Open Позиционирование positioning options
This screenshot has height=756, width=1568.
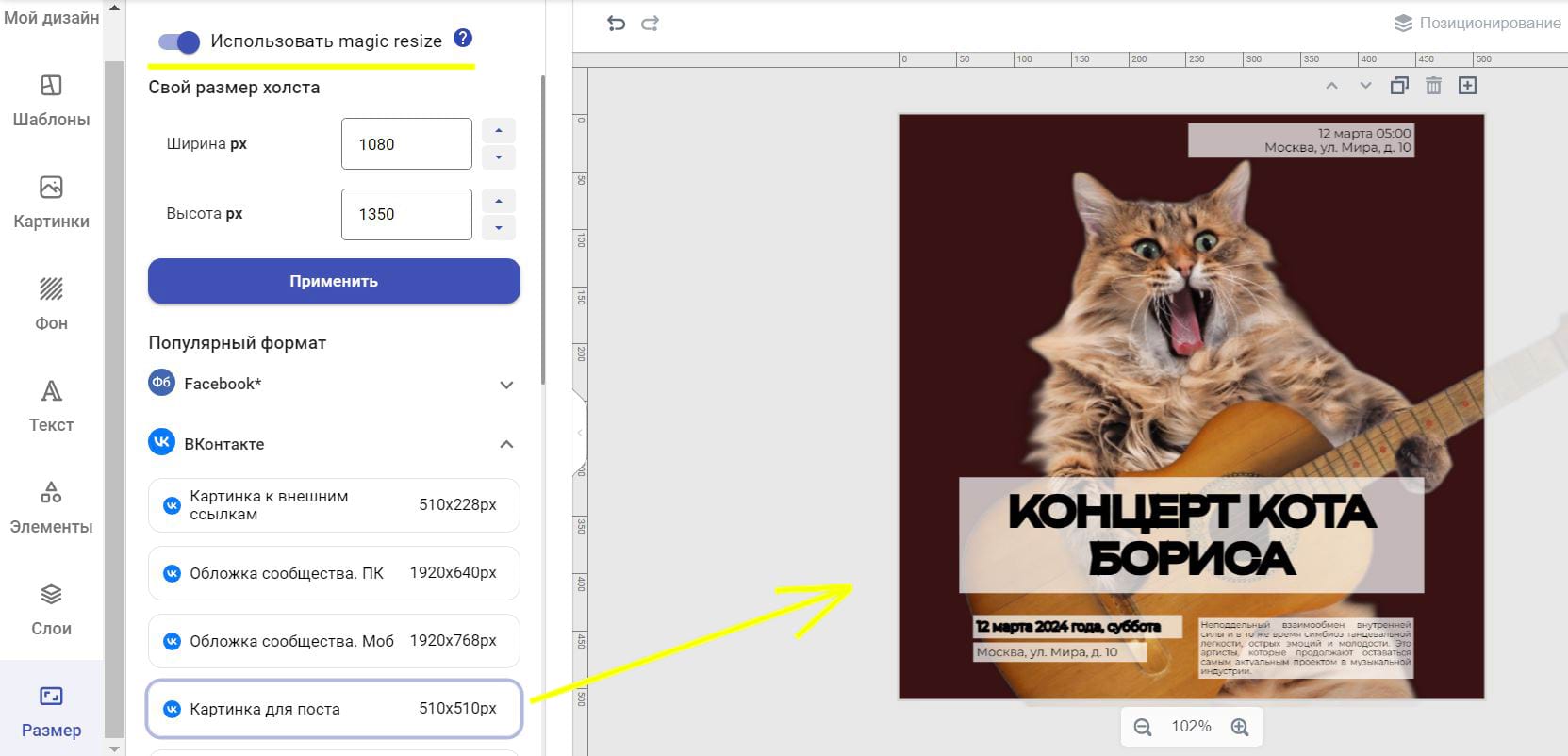tap(1477, 23)
